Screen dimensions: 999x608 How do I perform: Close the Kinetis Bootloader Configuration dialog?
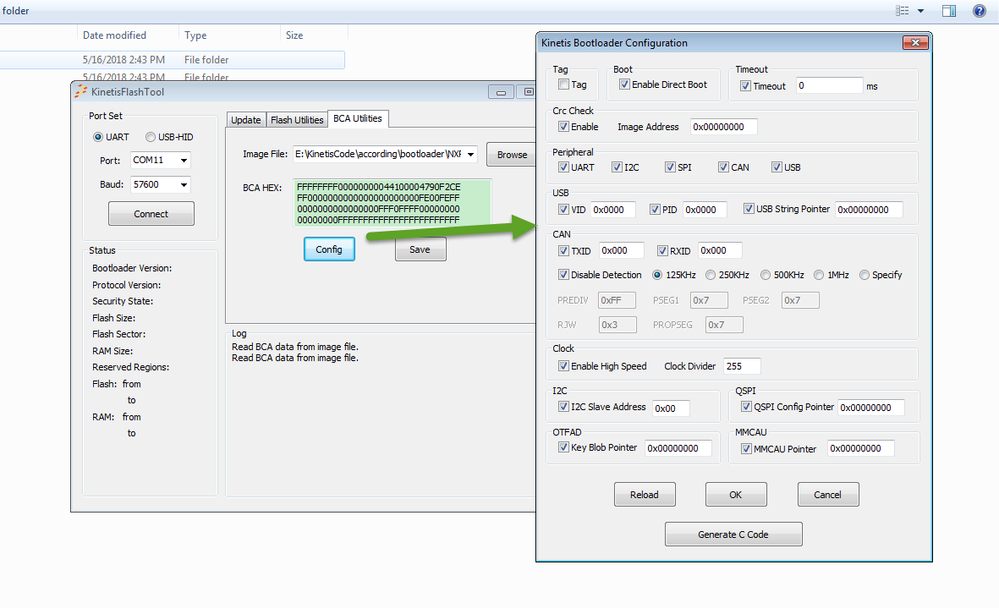pos(916,43)
